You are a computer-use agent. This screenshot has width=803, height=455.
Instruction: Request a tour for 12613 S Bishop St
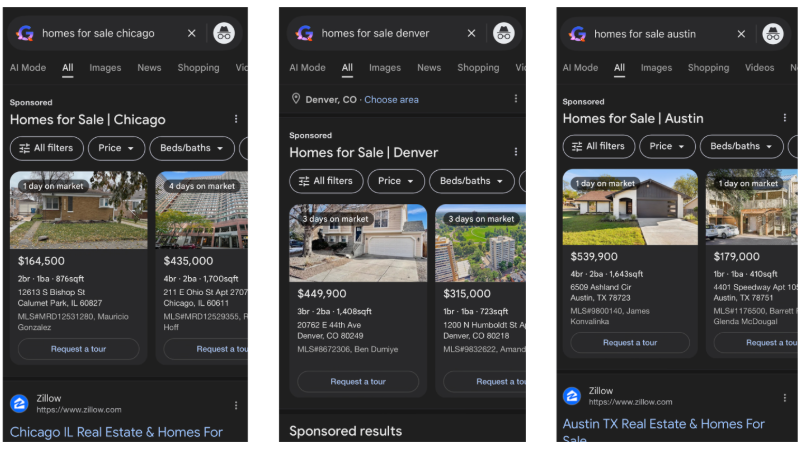(78, 349)
